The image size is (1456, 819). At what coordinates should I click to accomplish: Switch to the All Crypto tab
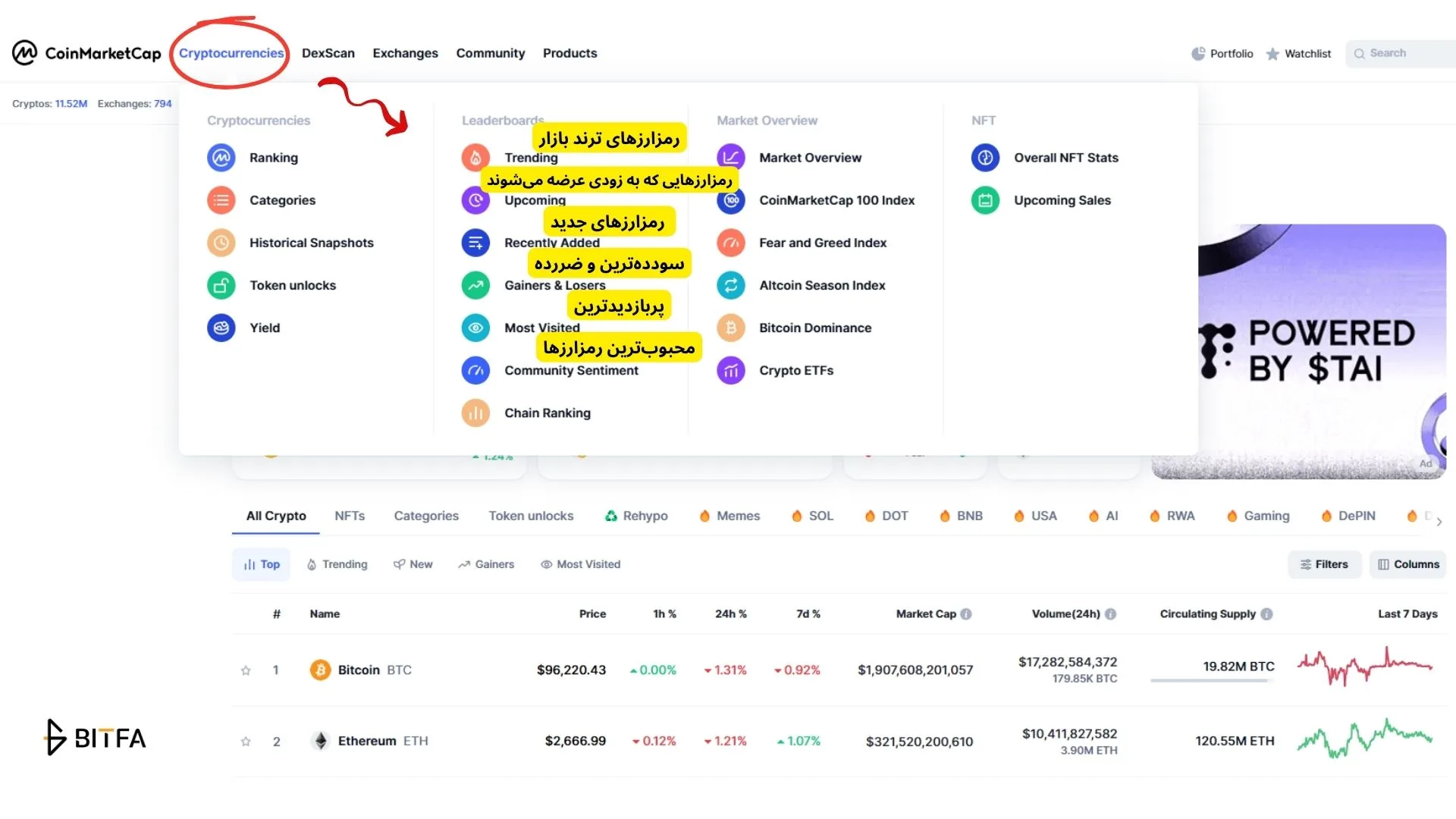click(276, 516)
